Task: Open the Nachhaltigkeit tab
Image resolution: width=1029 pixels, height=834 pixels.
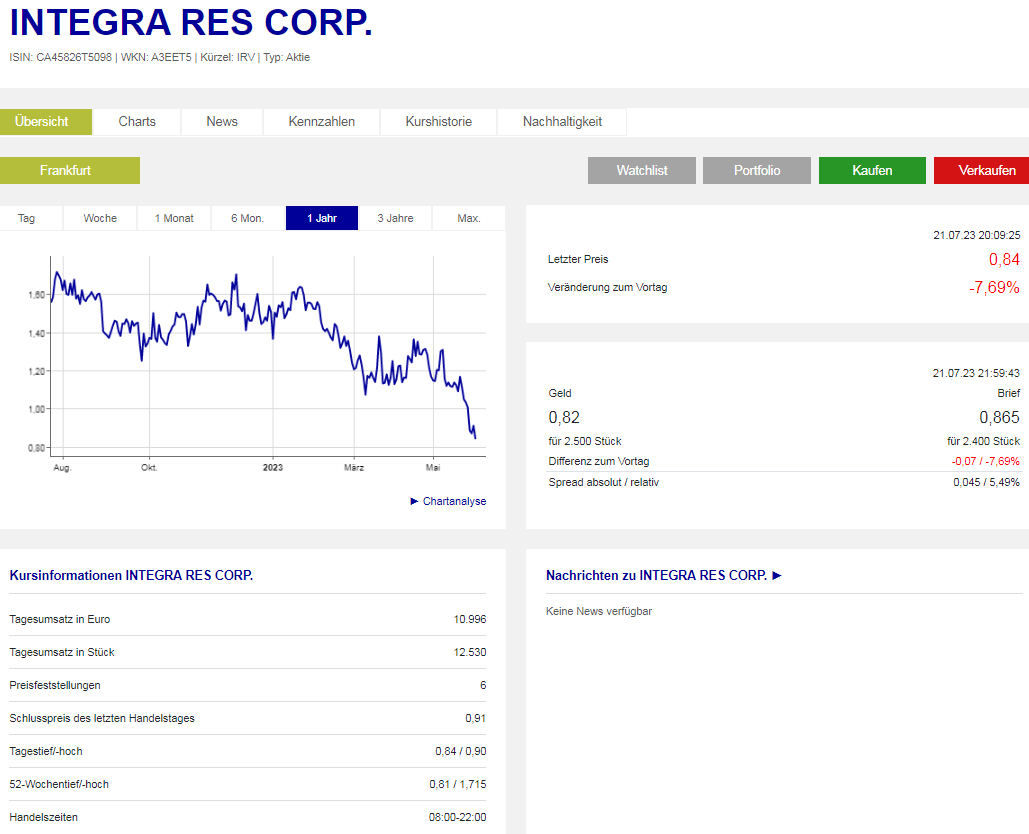Action: click(x=562, y=121)
